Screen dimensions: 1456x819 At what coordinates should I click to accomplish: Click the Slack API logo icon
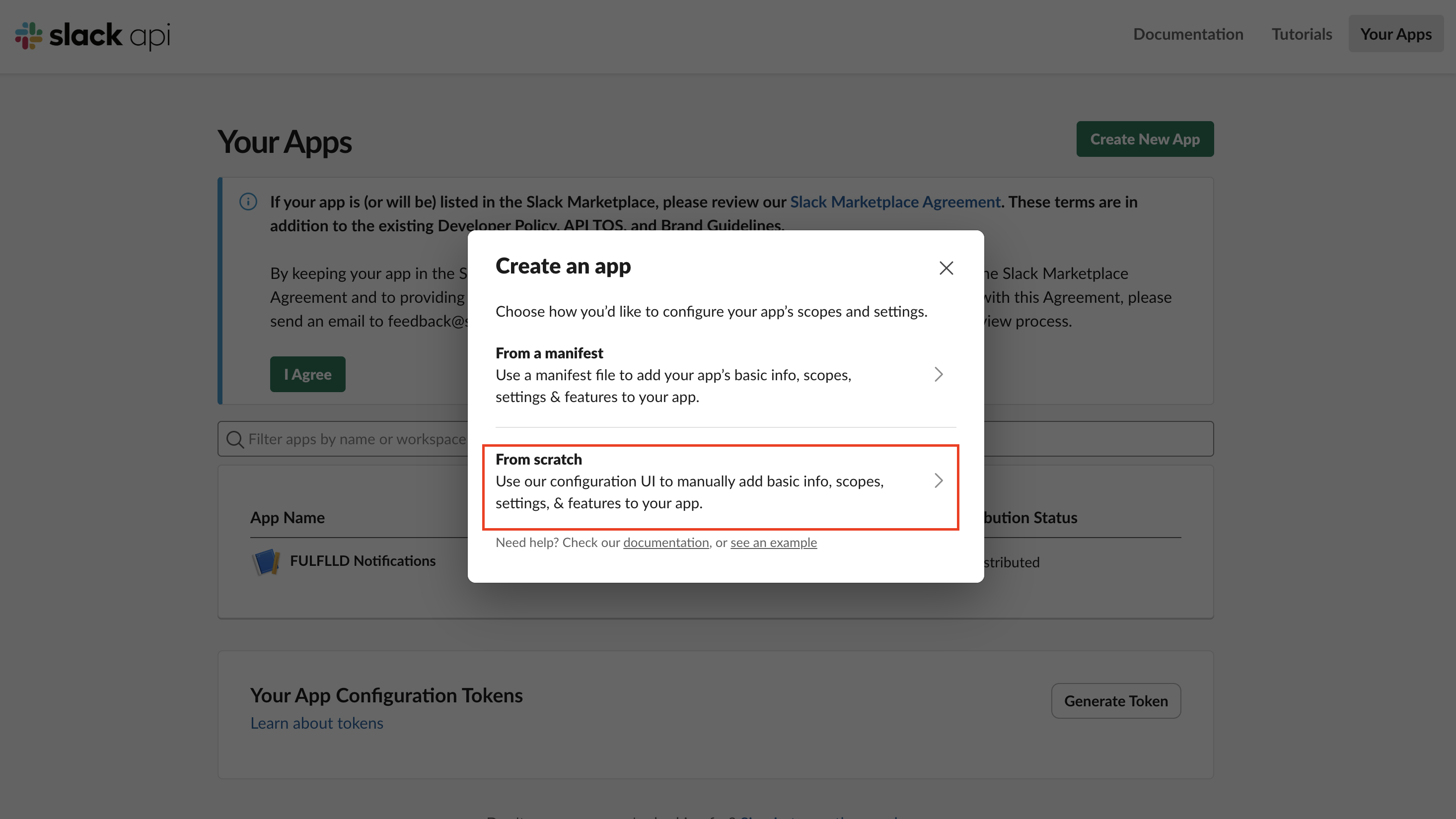coord(28,35)
